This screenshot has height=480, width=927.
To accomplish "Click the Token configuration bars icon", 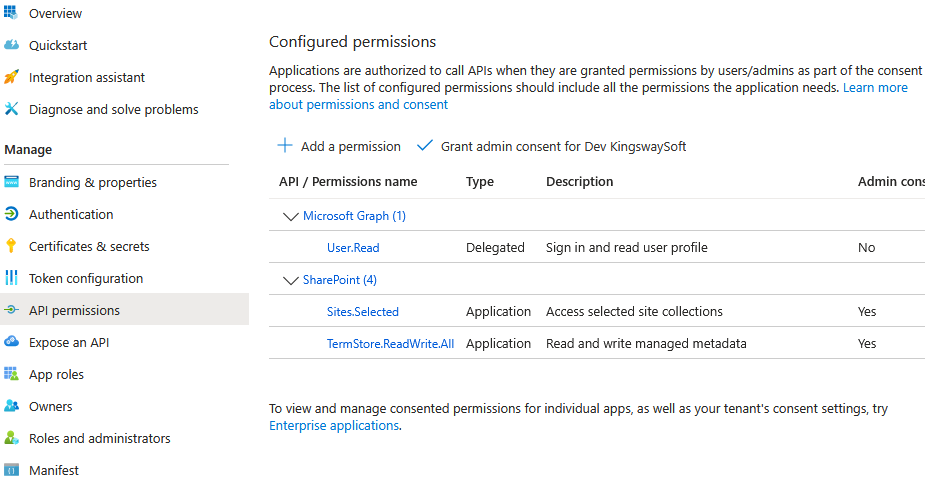I will pos(11,279).
